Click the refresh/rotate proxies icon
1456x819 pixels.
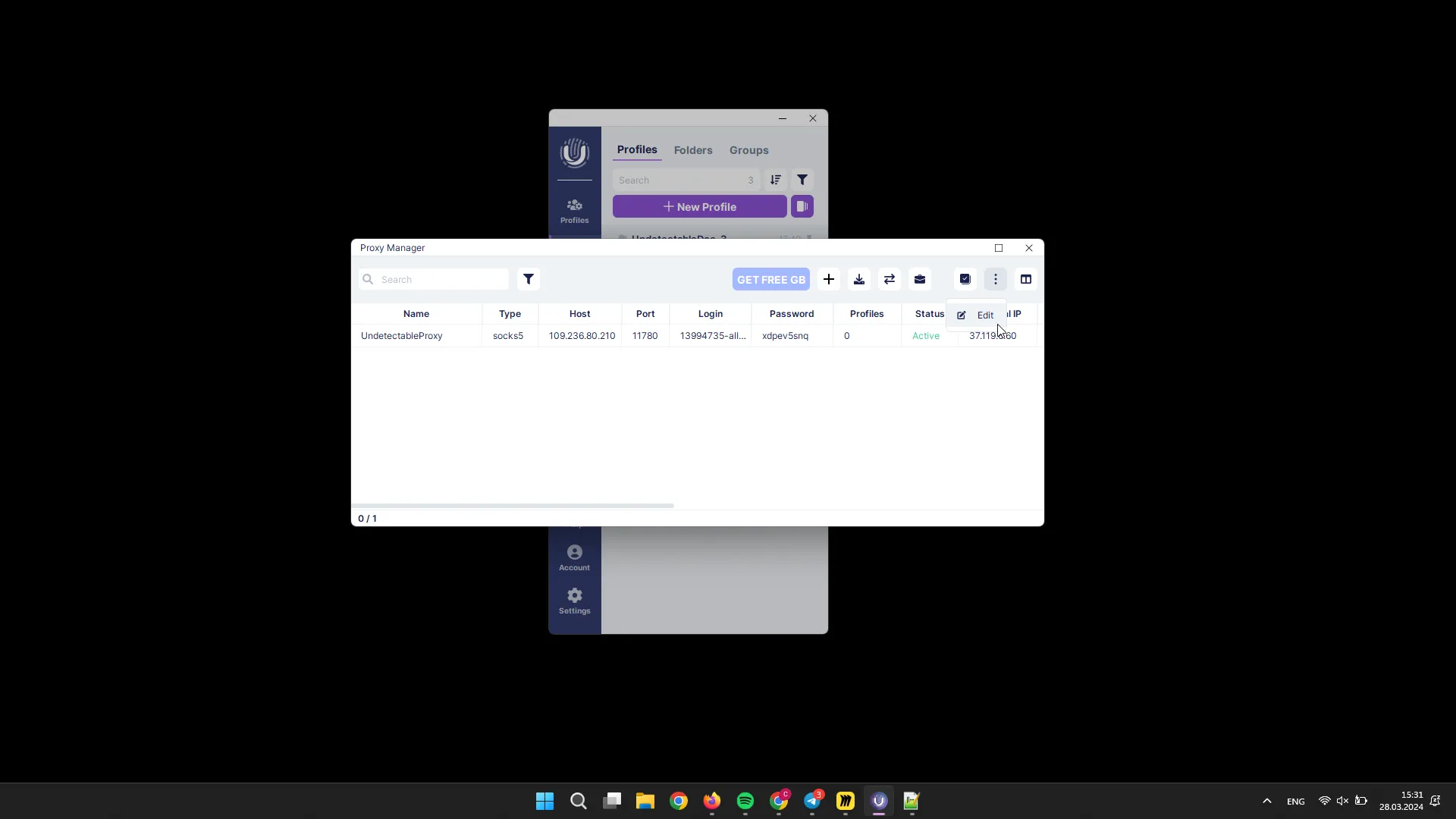point(889,279)
